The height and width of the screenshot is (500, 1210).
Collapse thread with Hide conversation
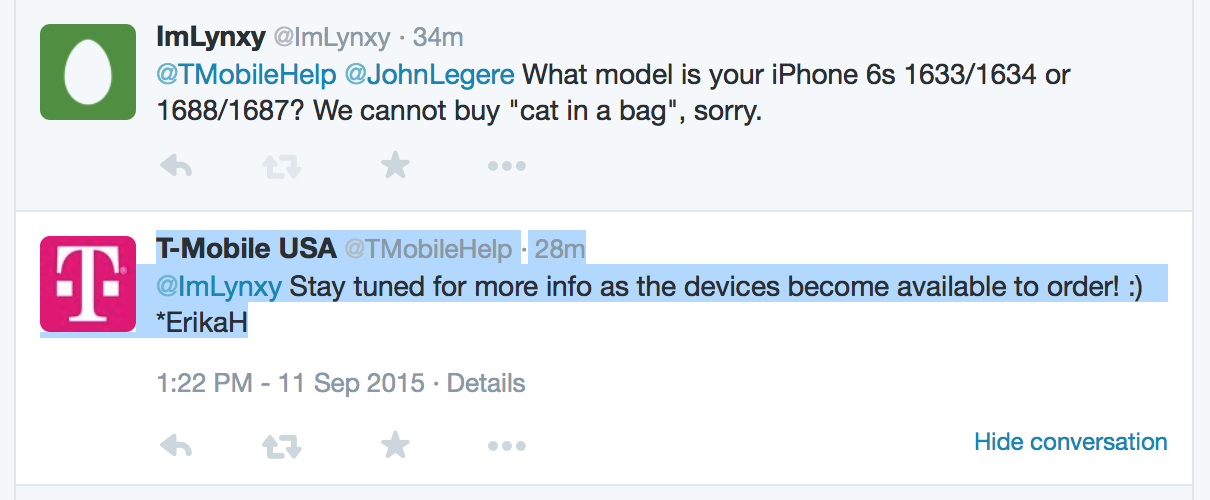[x=1071, y=441]
